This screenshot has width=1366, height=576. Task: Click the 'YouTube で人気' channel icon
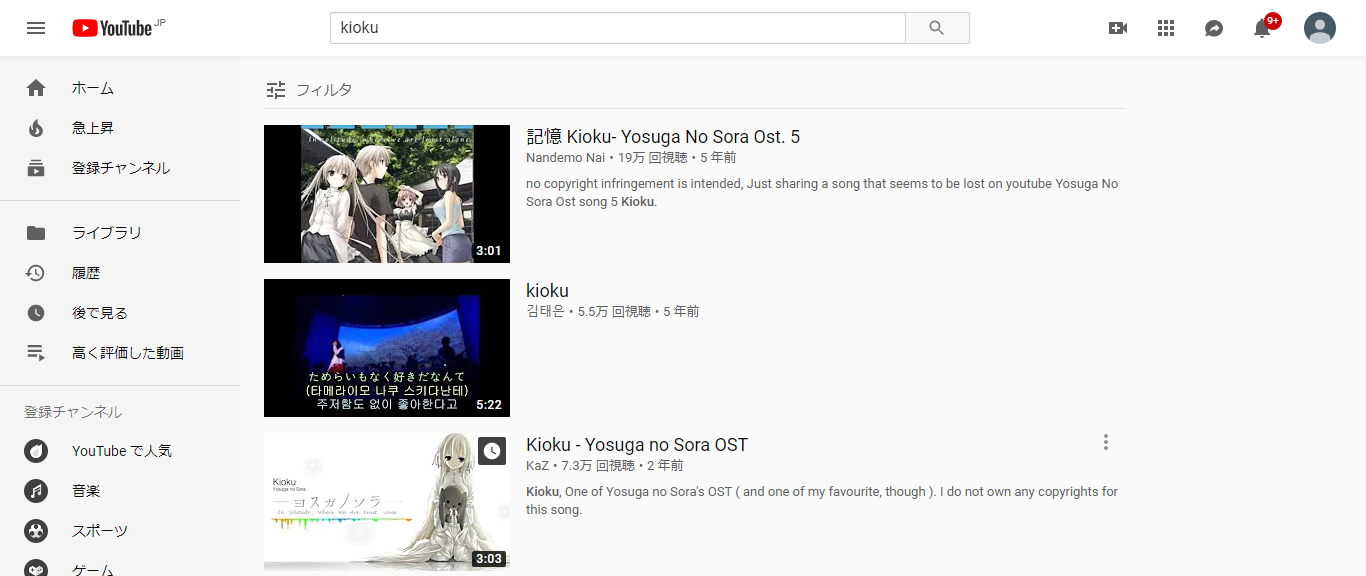[x=36, y=451]
